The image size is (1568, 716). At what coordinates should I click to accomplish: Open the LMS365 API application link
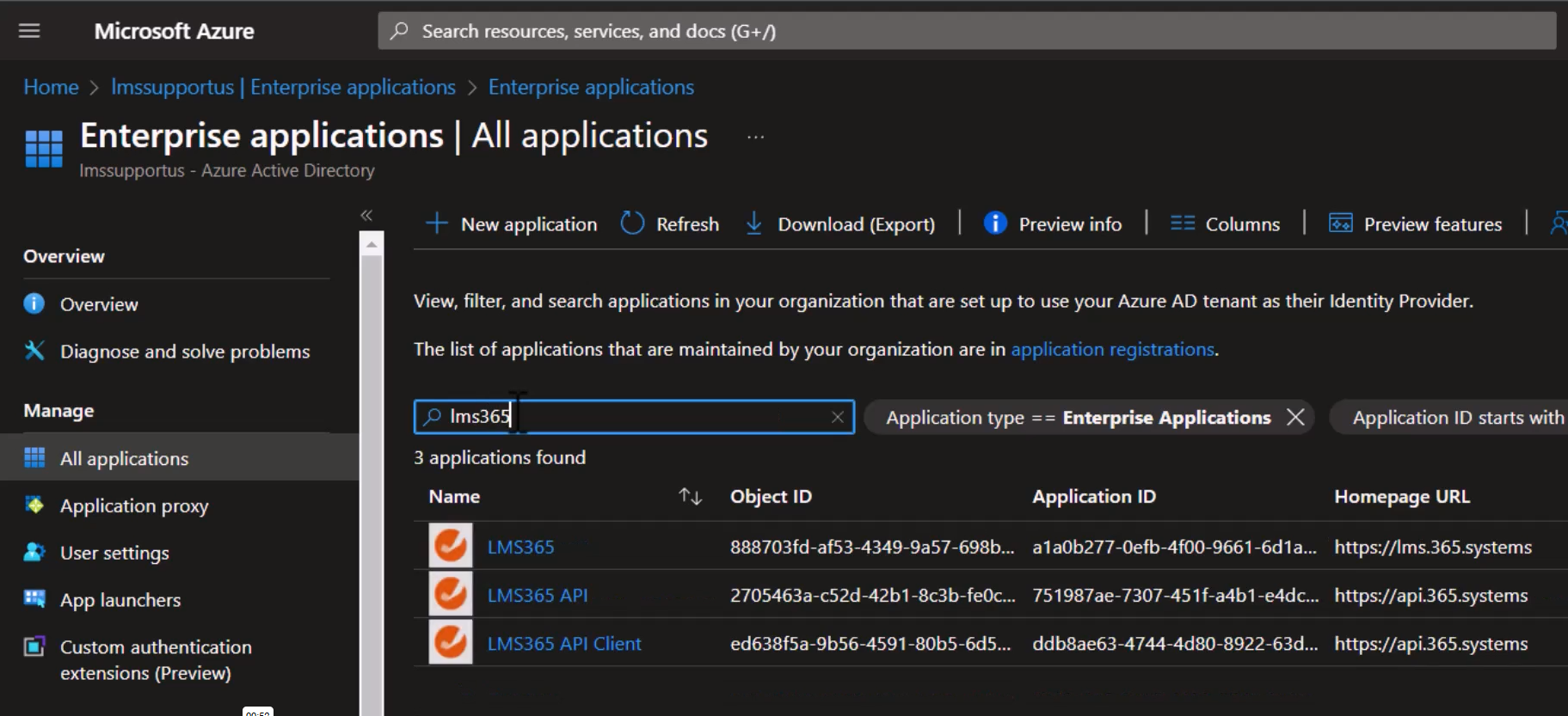[538, 595]
